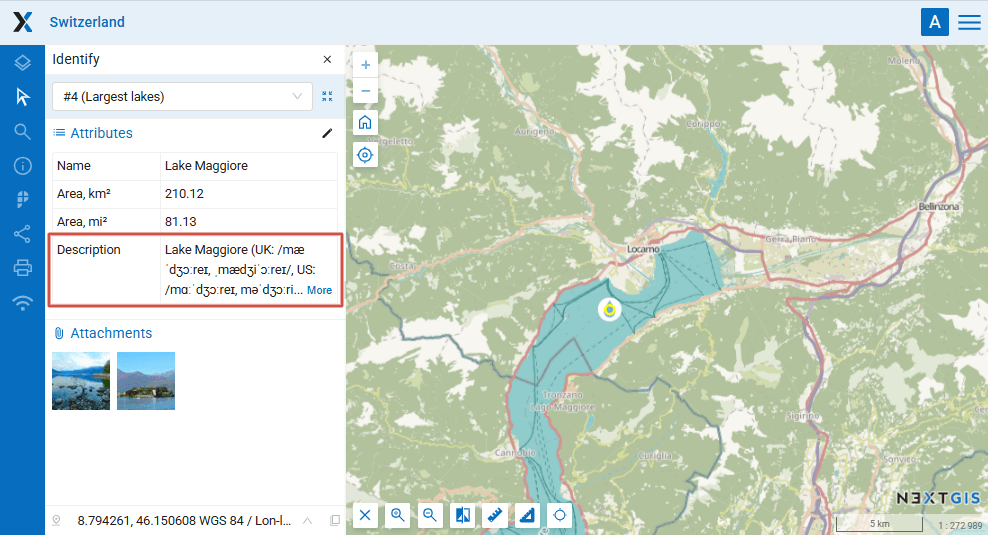Click the Attributes section header
The width and height of the screenshot is (988, 535).
click(101, 133)
